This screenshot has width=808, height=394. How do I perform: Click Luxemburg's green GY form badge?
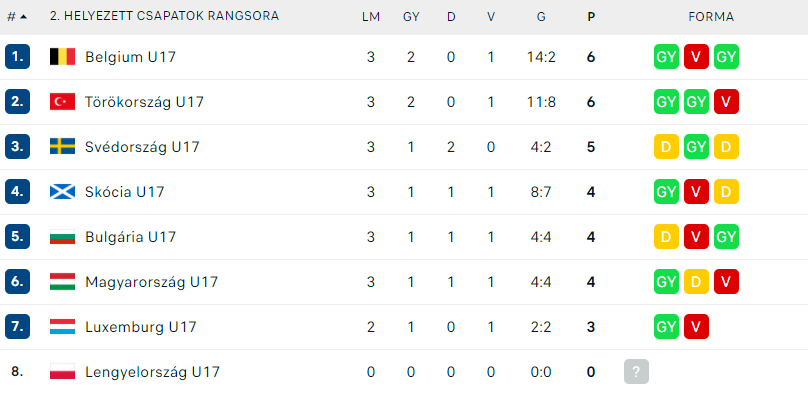(666, 327)
